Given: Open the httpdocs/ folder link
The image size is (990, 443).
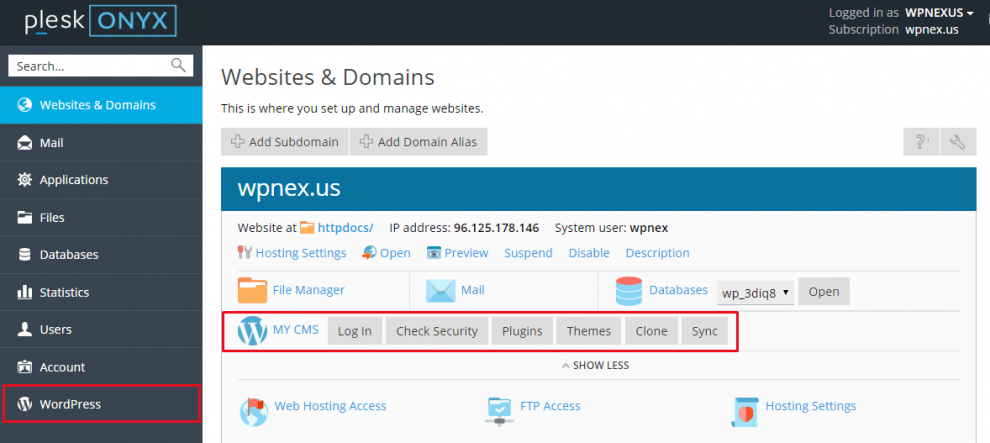Looking at the screenshot, I should (x=345, y=227).
